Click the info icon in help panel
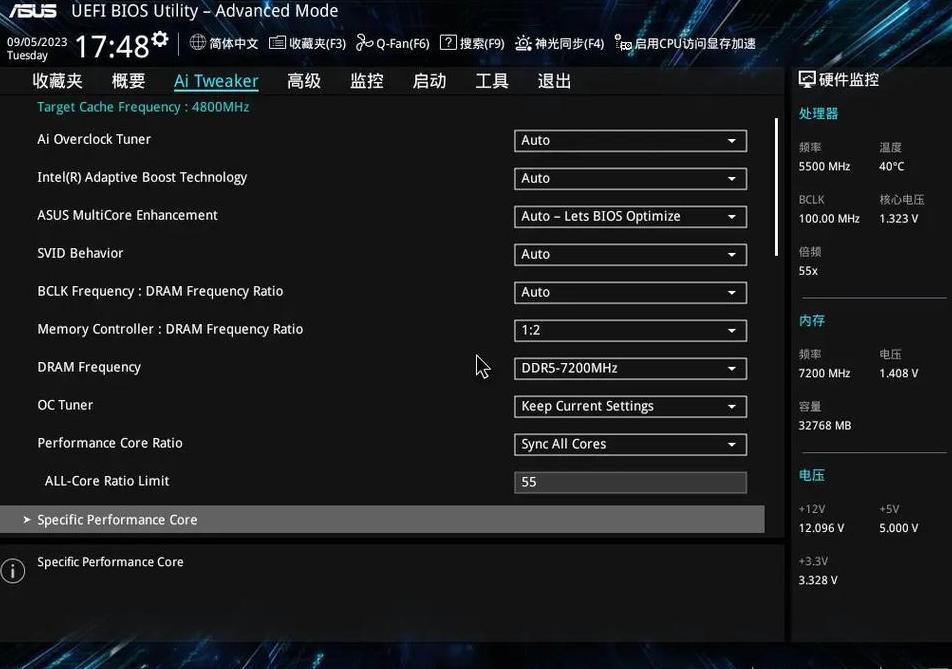Image resolution: width=952 pixels, height=669 pixels. coord(13,571)
